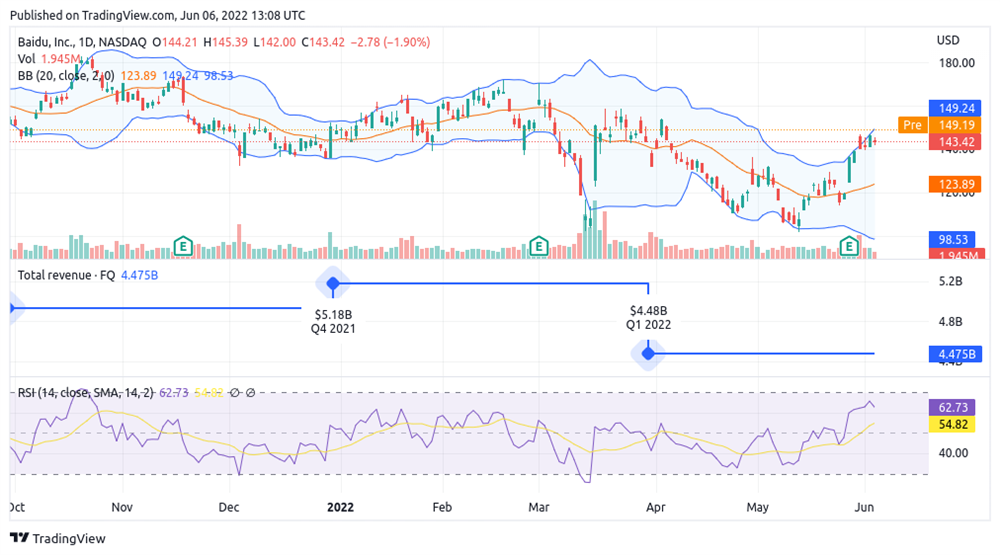This screenshot has width=1000, height=555.
Task: Click the Vol indicator legend label
Action: 27,59
